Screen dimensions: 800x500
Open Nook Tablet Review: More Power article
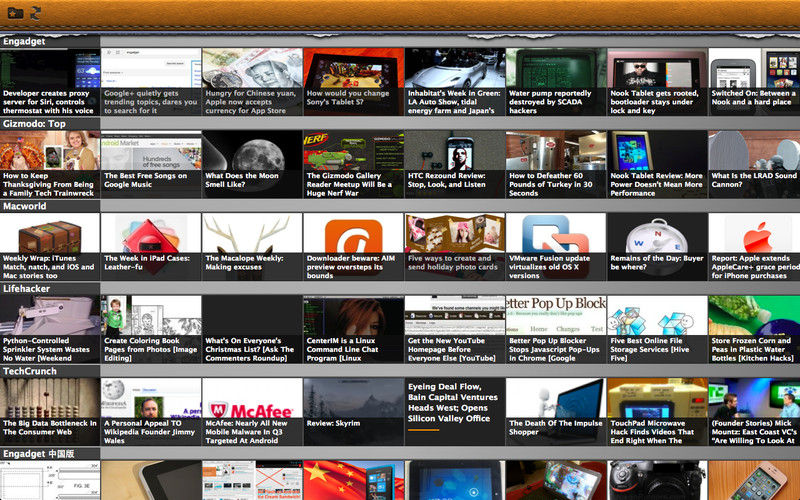[657, 164]
